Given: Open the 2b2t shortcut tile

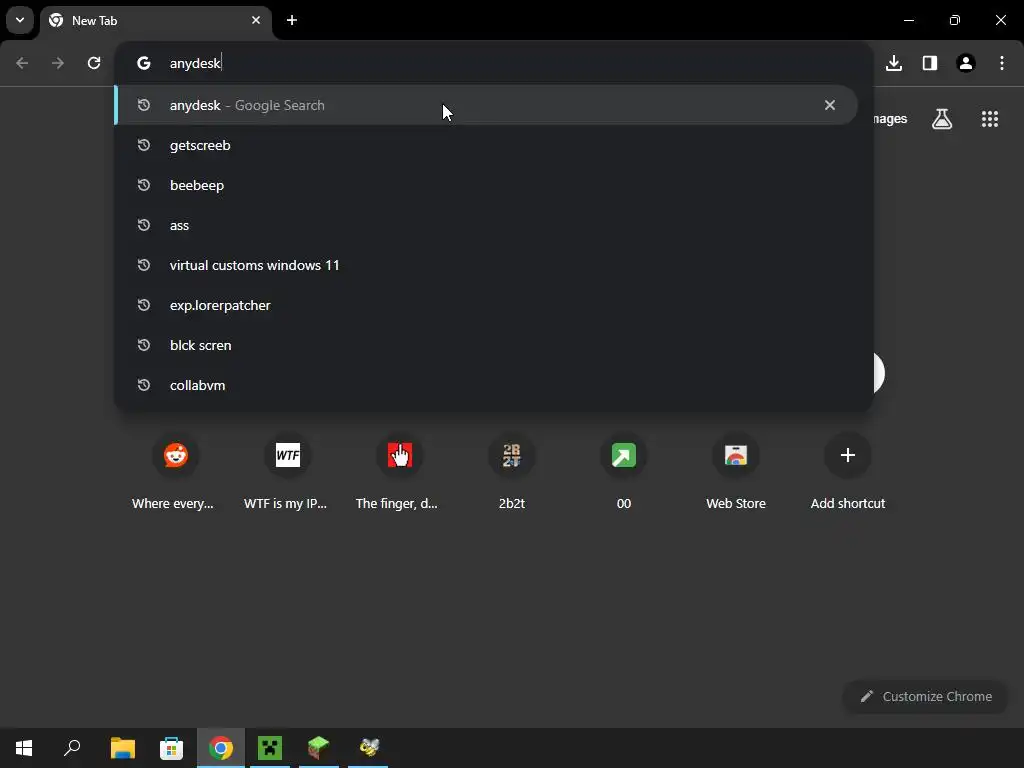Looking at the screenshot, I should 511,472.
